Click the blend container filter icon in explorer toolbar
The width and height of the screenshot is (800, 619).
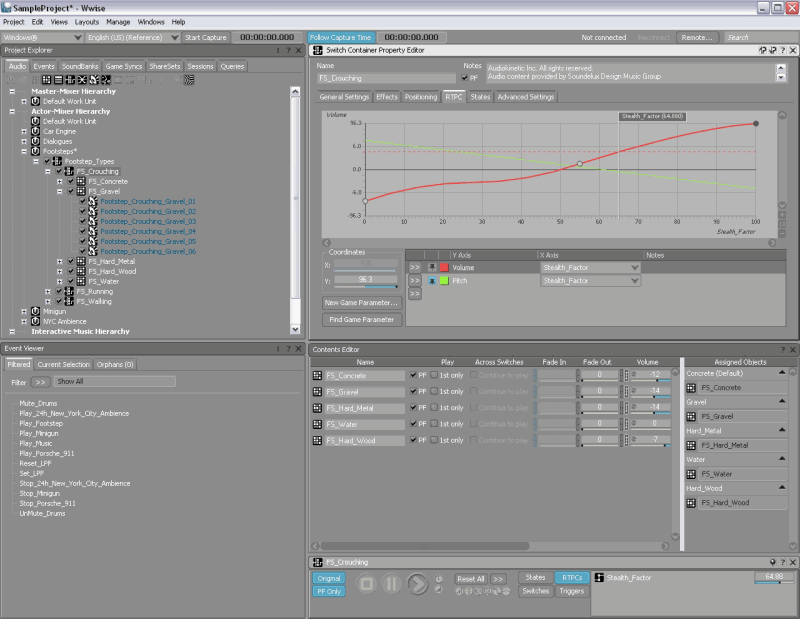click(x=82, y=80)
